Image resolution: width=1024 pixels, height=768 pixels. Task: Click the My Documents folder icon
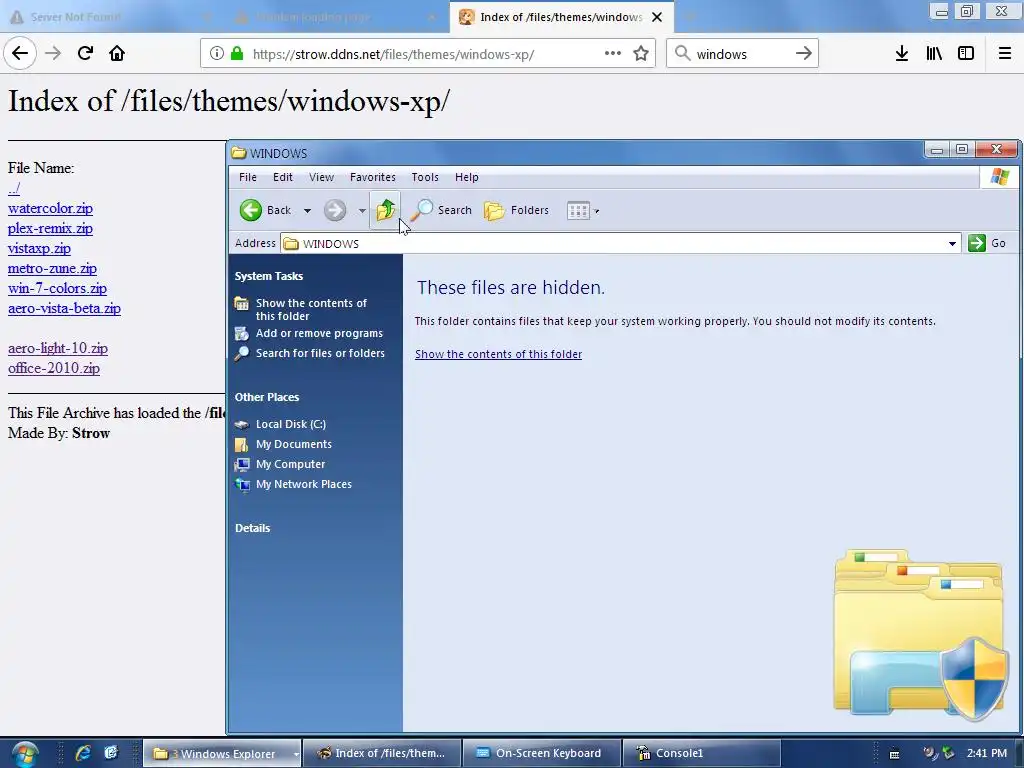coord(242,445)
